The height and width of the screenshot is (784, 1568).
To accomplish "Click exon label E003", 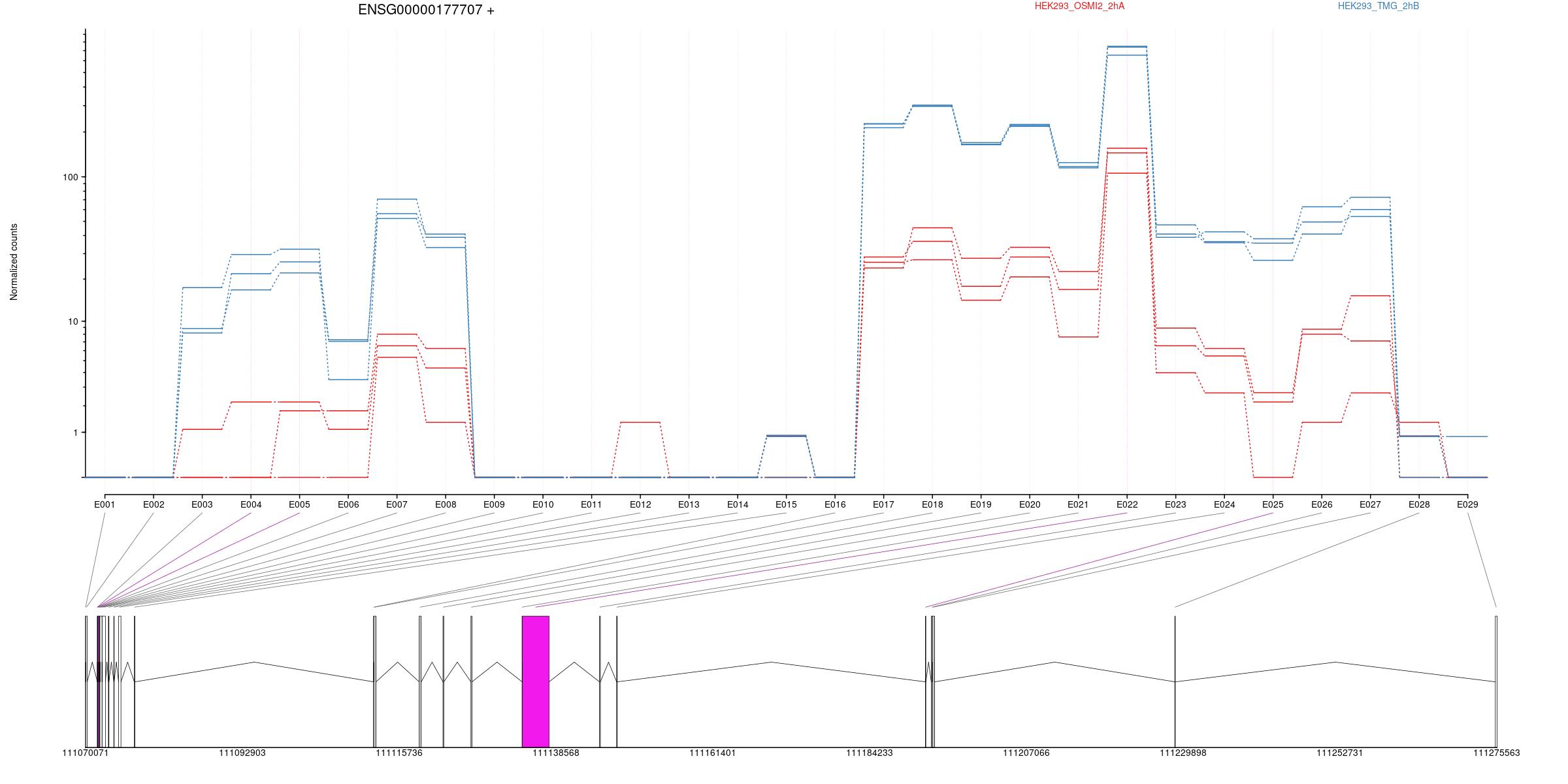I will pos(202,504).
